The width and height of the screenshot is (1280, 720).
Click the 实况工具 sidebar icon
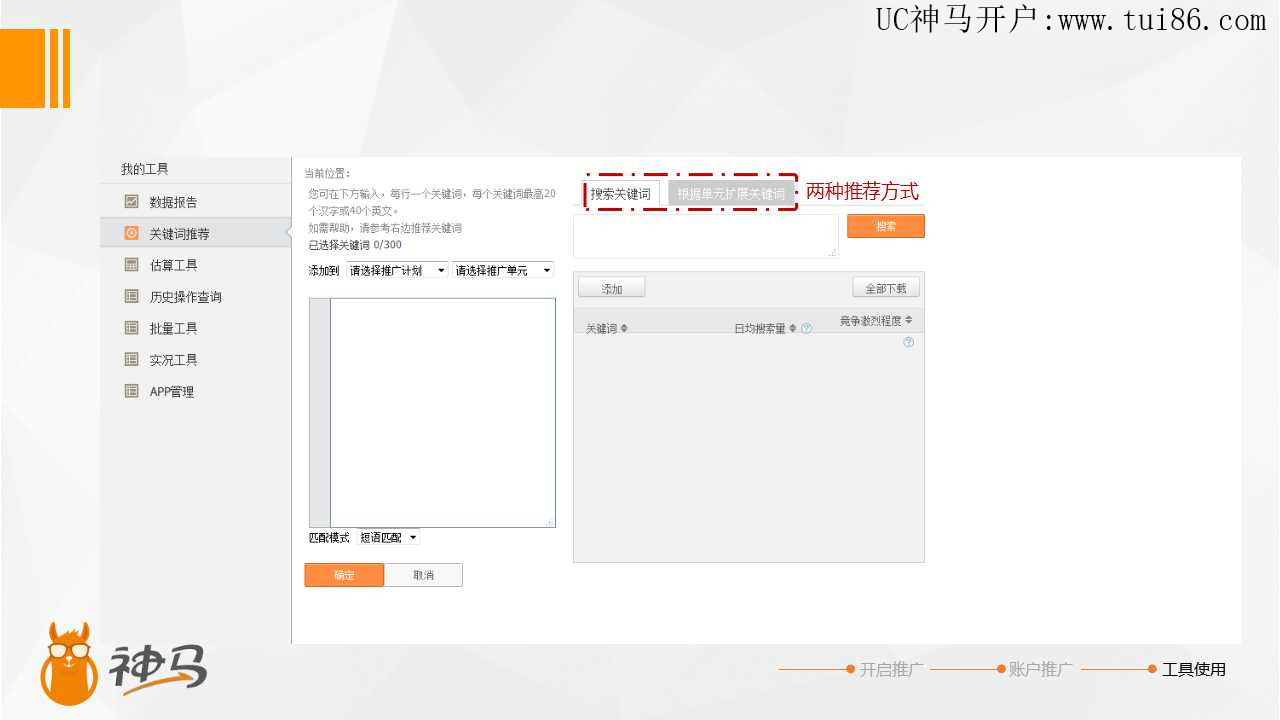point(131,359)
